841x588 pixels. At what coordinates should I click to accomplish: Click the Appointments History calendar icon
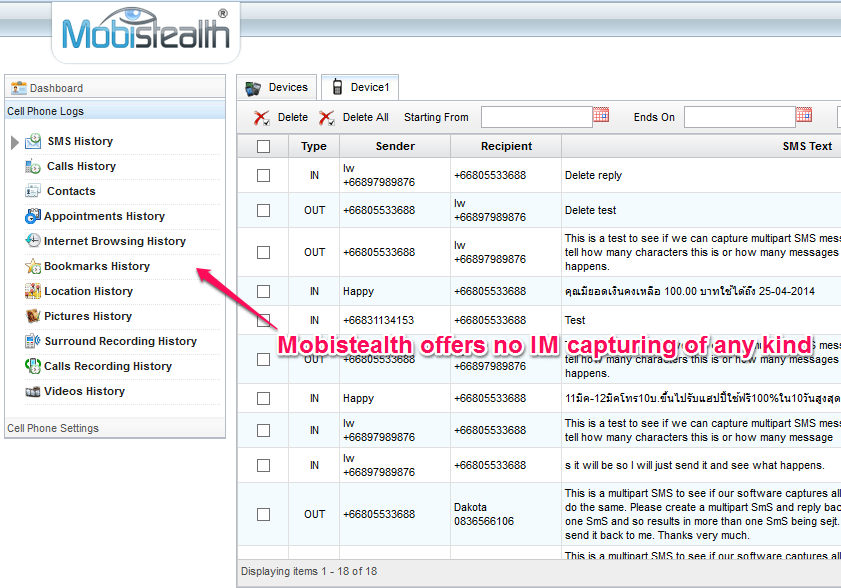(x=32, y=216)
